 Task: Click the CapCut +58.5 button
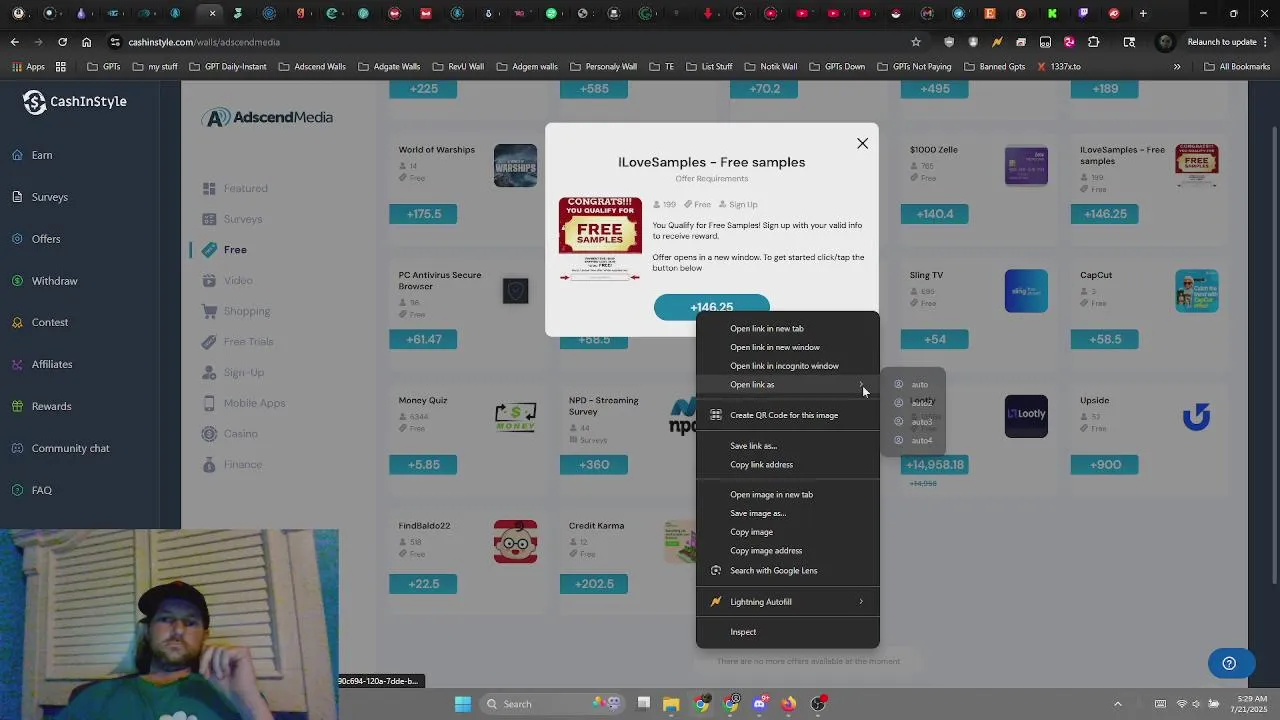click(x=1105, y=339)
